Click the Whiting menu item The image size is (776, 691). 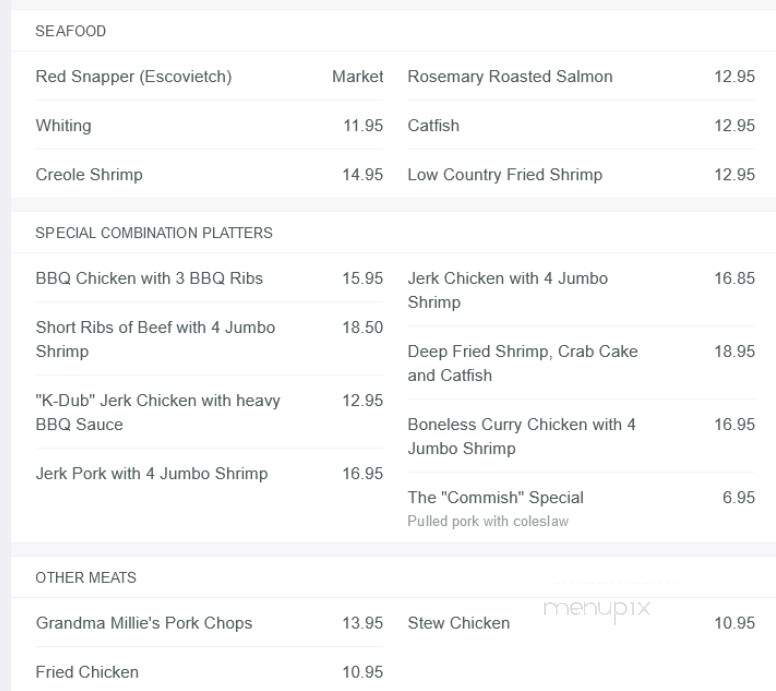63,126
